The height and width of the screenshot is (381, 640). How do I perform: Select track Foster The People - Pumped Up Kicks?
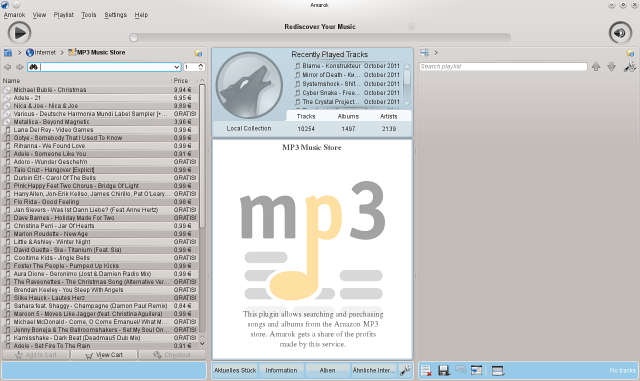pyautogui.click(x=100, y=266)
